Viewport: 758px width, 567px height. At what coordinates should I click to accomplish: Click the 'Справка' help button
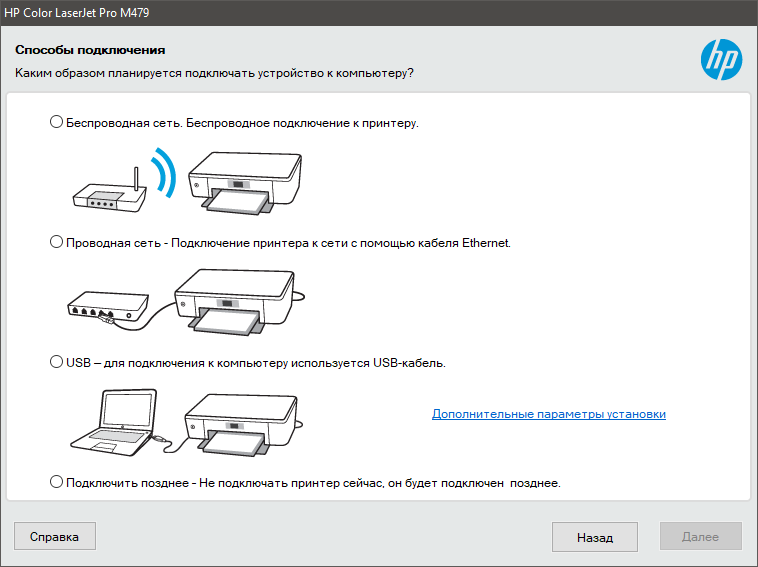coord(55,536)
